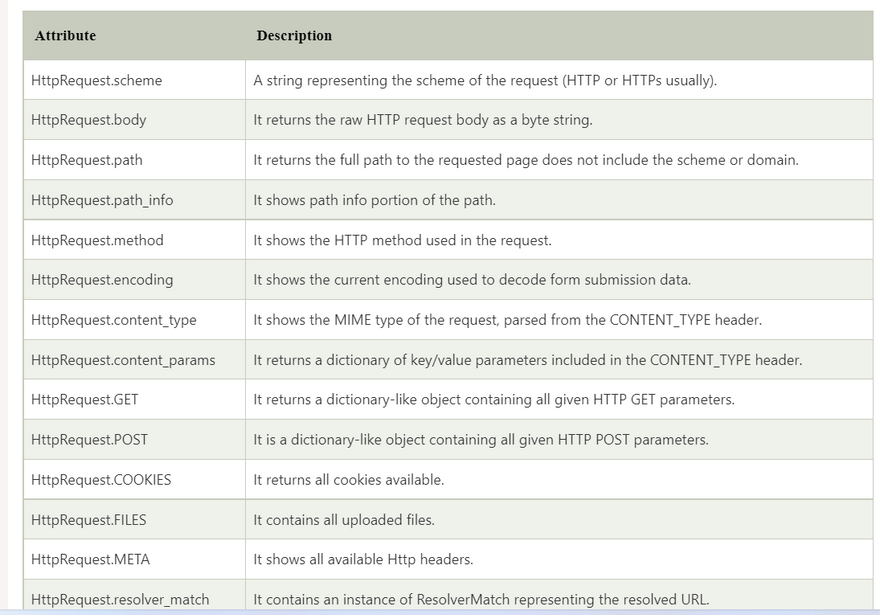Screen dimensions: 880x615
Task: Select the HttpRequest.scheme attribute cell
Action: tap(97, 80)
